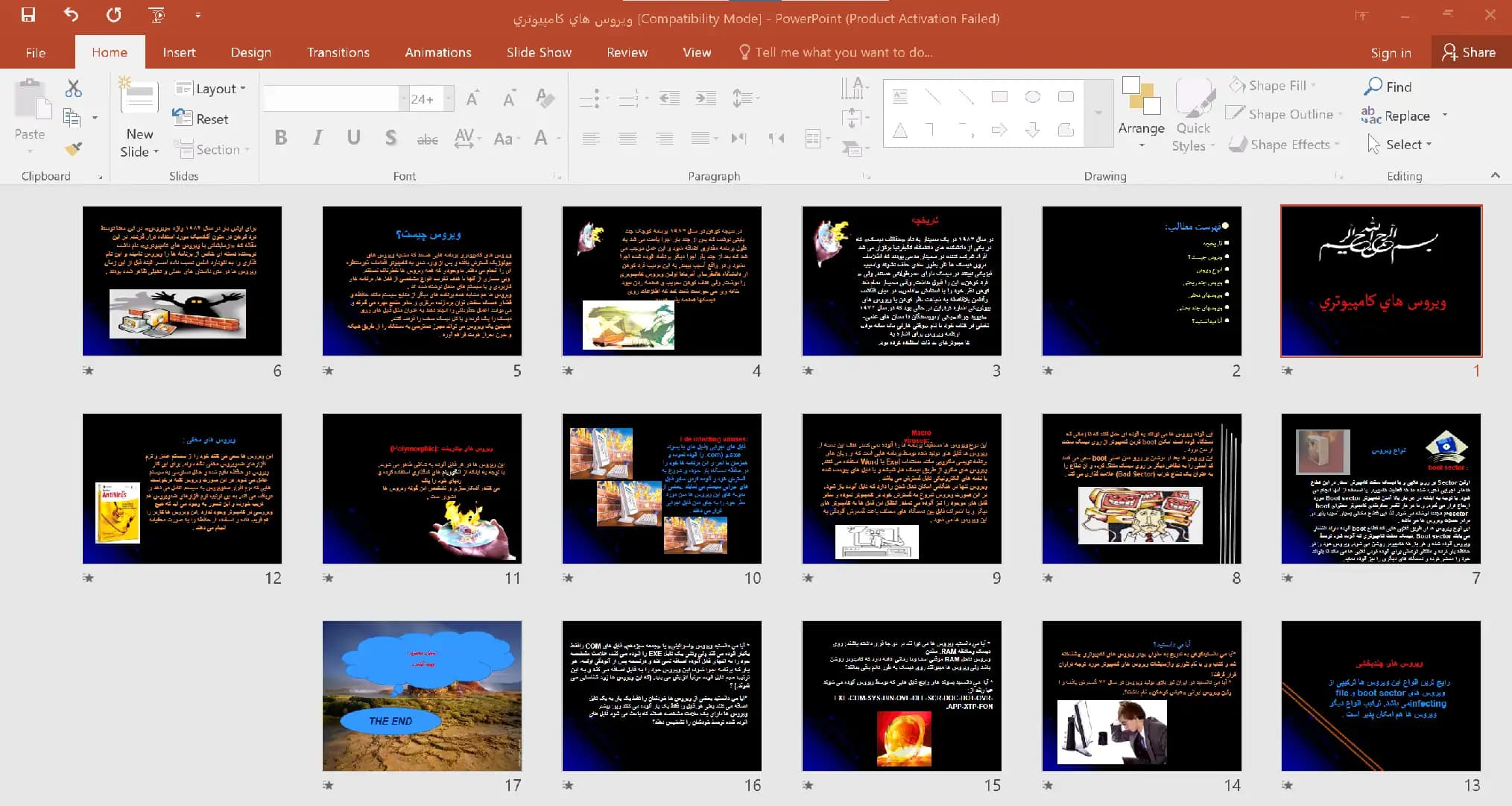
Task: Select the rectangle shape in the shapes gallery
Action: tap(999, 97)
